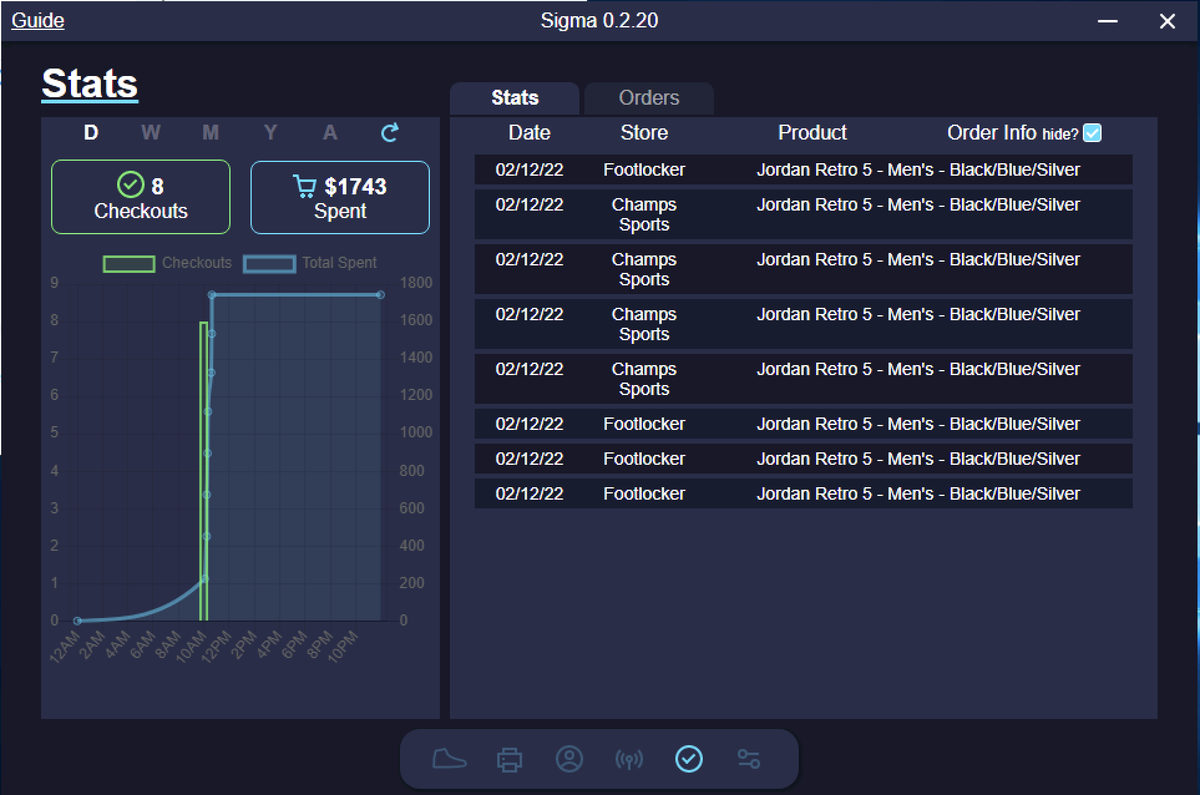Open the printer harvester icon
The height and width of the screenshot is (795, 1200).
point(509,759)
